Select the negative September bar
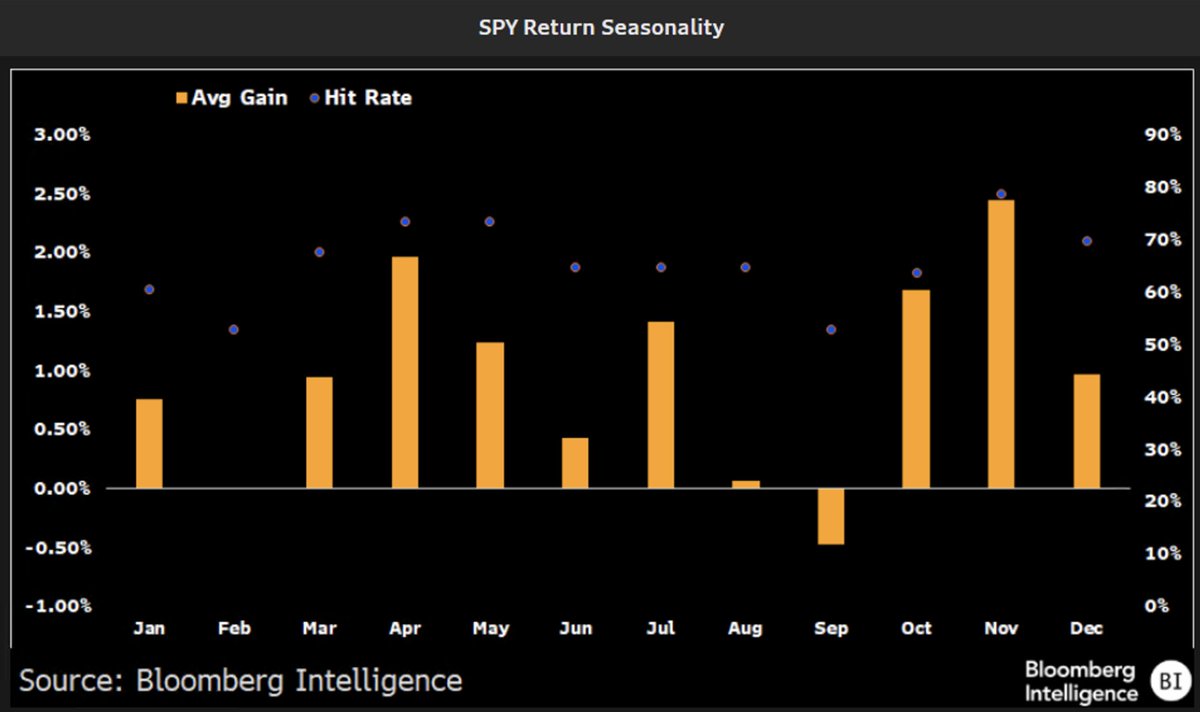 [x=831, y=516]
